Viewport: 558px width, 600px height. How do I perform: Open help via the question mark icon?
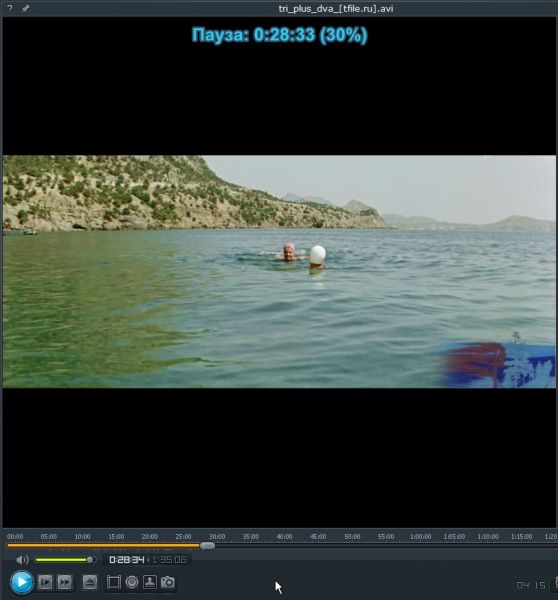point(10,8)
